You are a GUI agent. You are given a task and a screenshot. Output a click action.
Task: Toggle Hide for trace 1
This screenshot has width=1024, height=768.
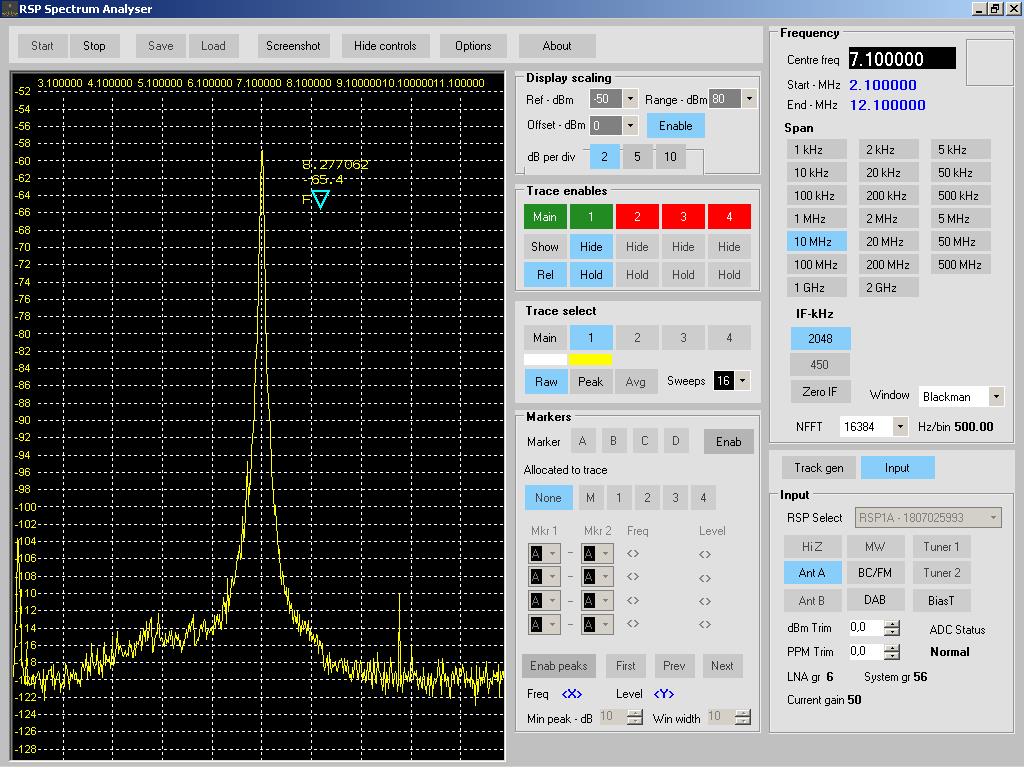[591, 247]
